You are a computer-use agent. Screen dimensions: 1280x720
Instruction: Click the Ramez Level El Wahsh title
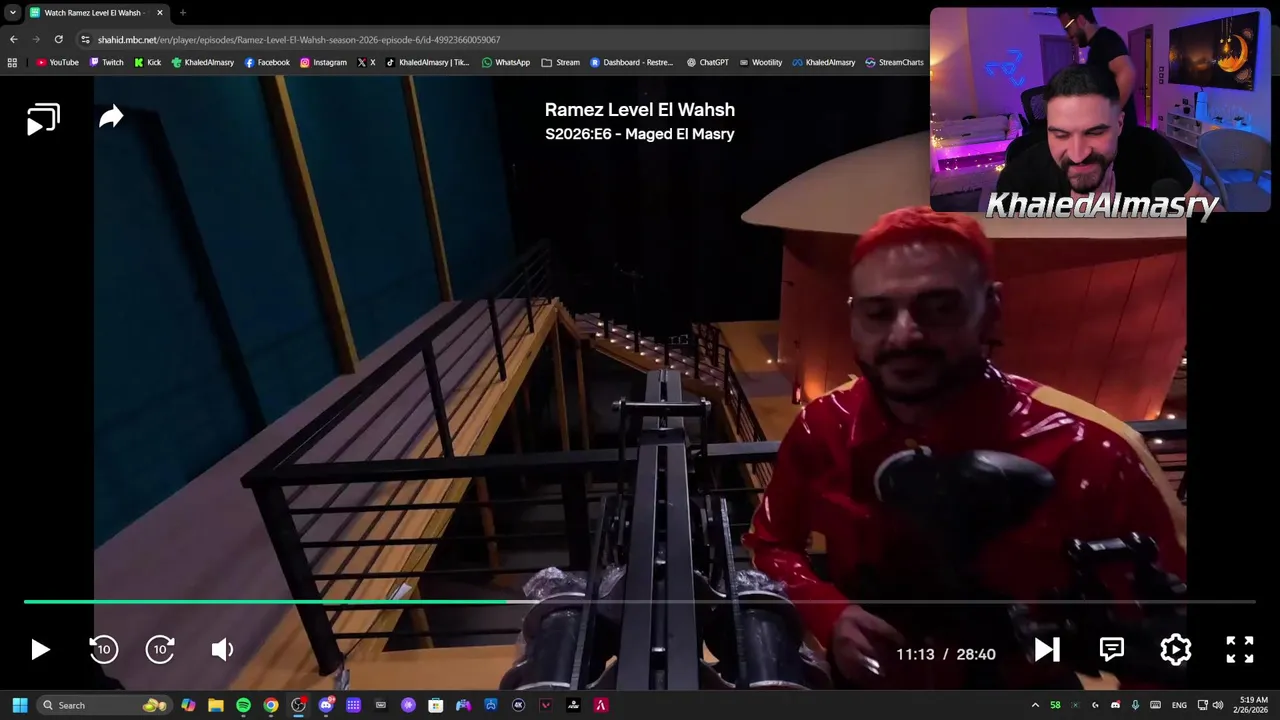640,110
